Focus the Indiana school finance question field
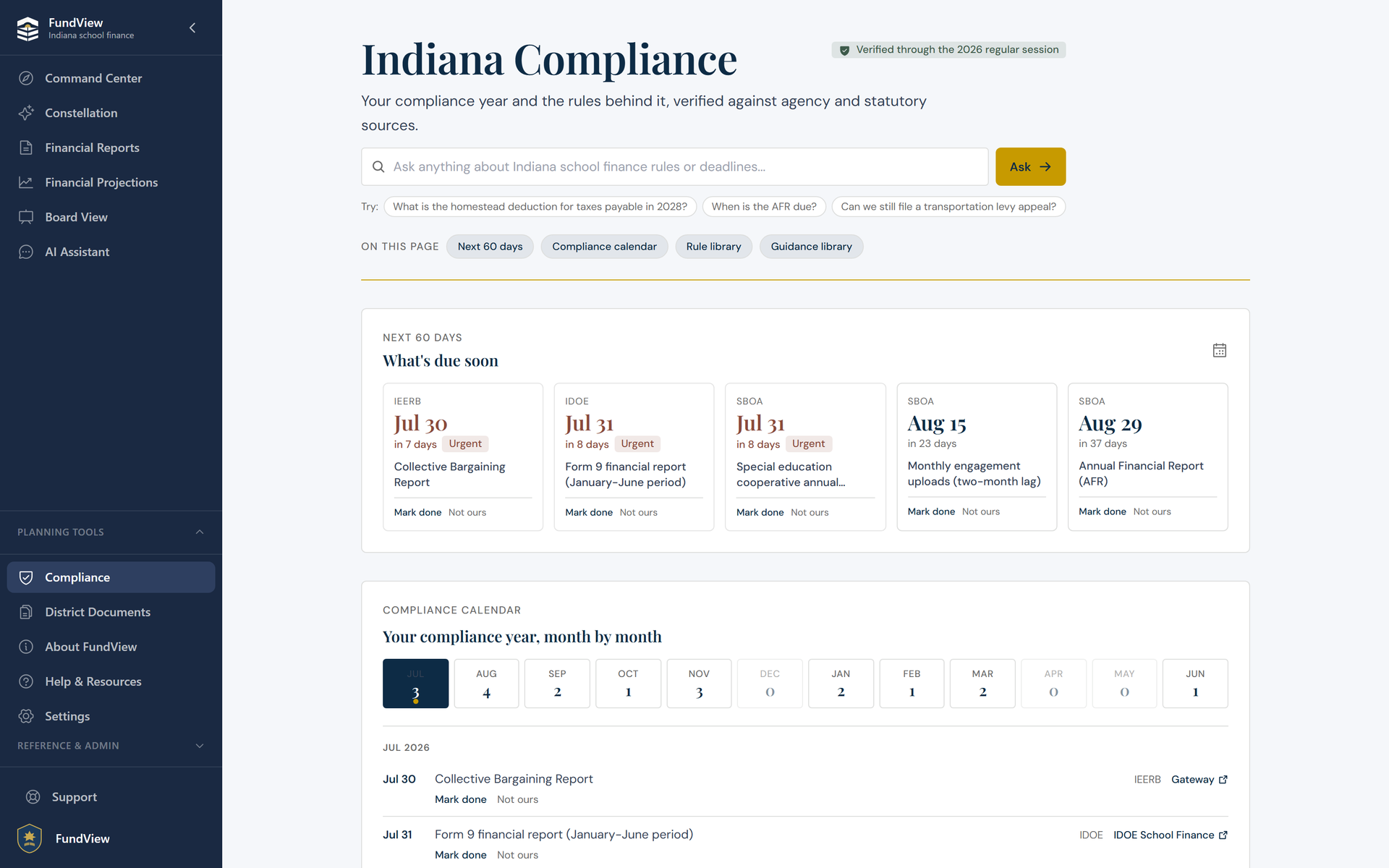1389x868 pixels. tap(674, 167)
